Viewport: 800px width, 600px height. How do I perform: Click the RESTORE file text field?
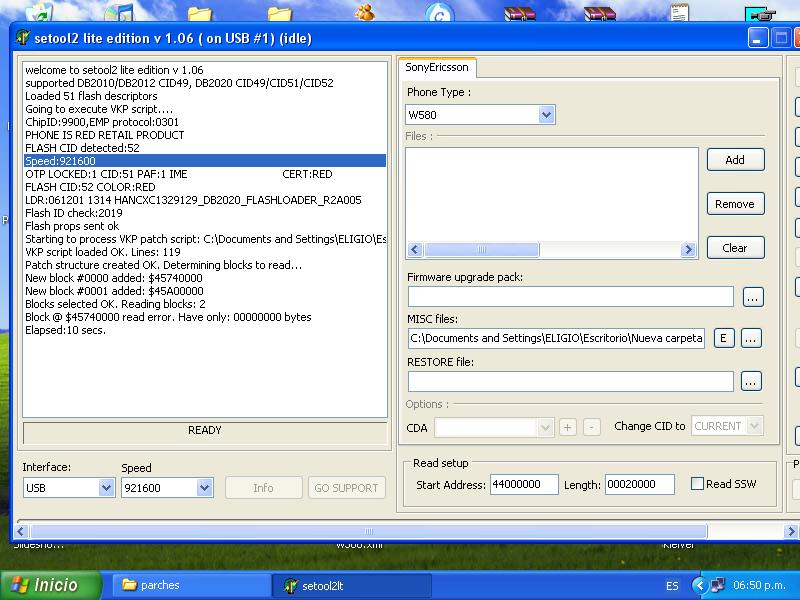pos(570,381)
